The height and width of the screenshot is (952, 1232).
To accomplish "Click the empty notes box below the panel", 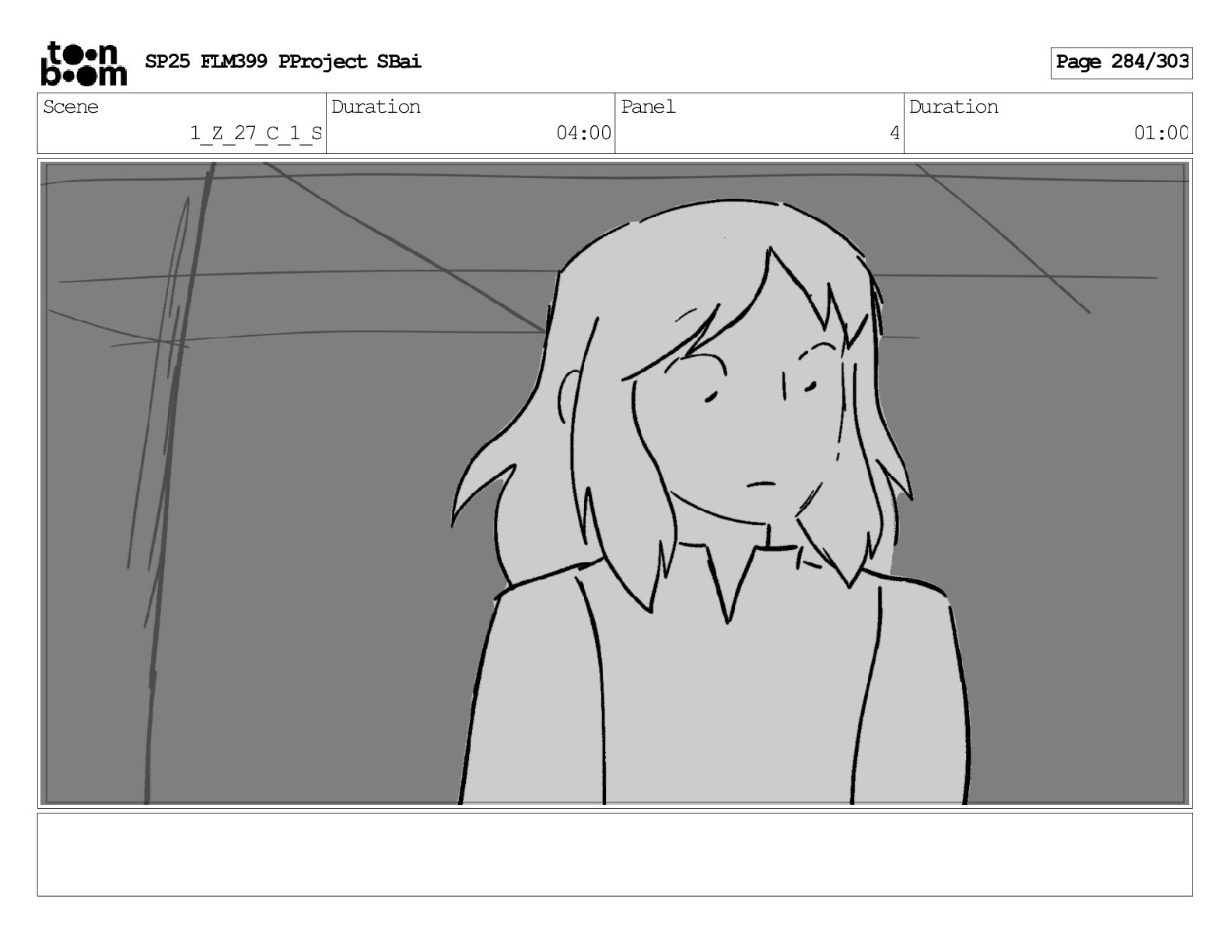I will coord(614,855).
